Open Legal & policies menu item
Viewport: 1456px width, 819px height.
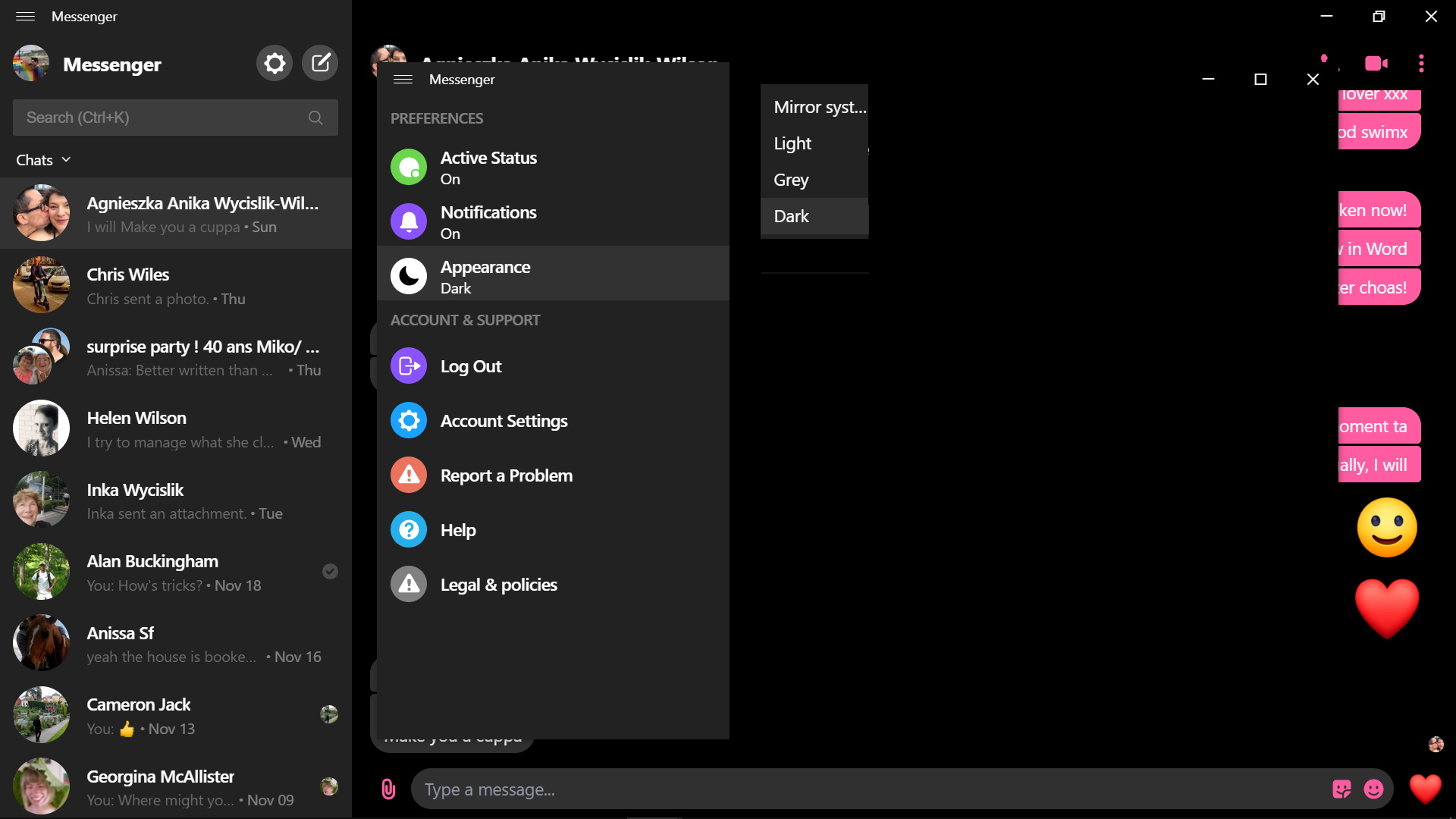click(498, 583)
